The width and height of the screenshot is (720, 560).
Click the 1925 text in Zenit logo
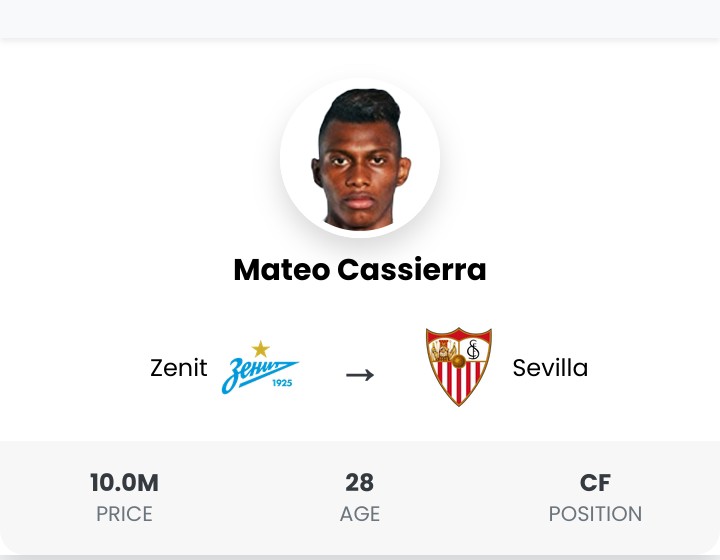(282, 383)
